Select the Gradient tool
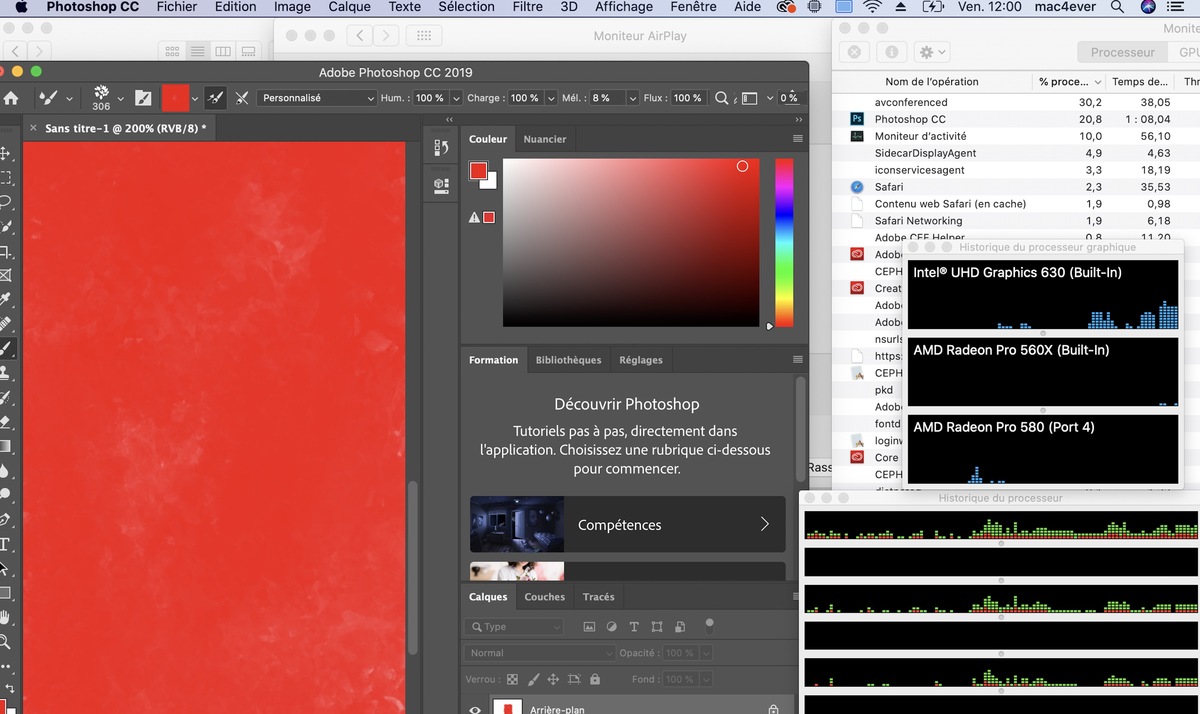The image size is (1200, 714). click(5, 446)
